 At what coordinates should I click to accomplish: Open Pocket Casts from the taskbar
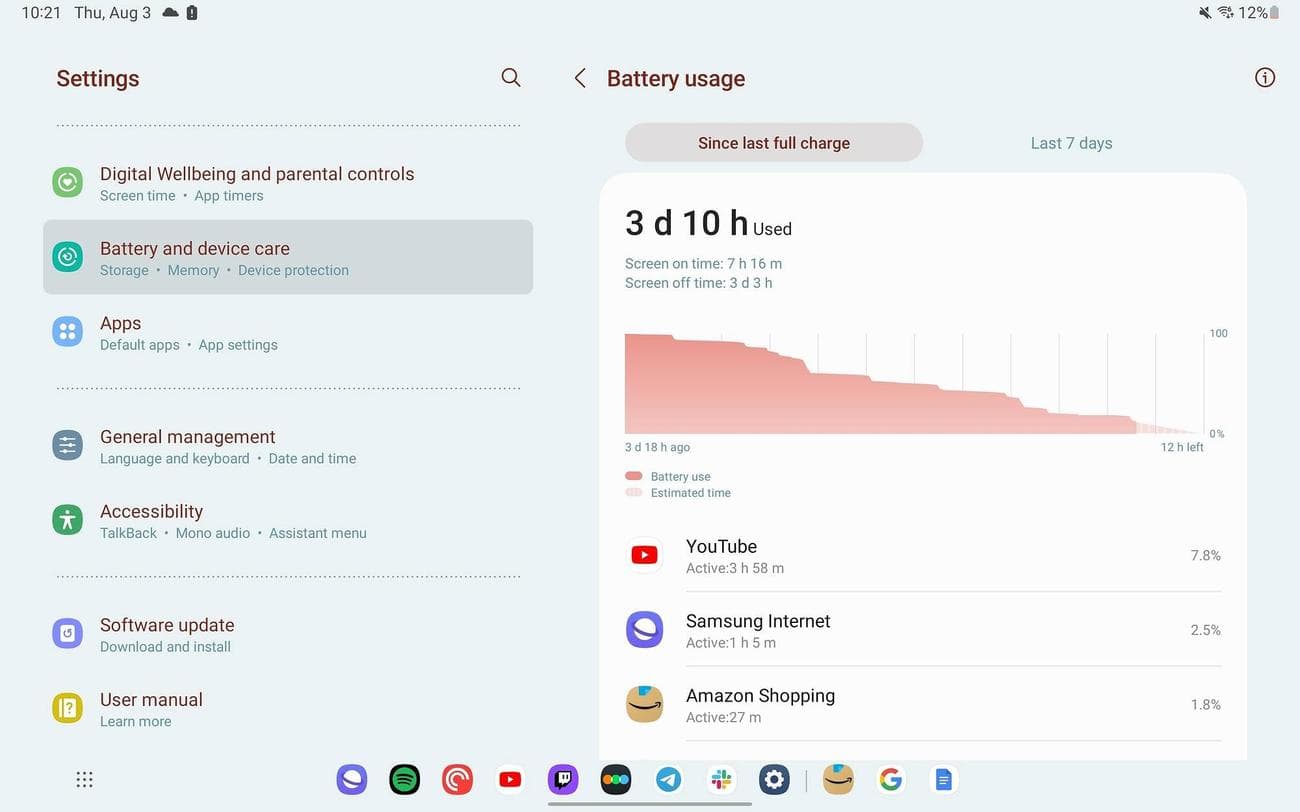[457, 778]
